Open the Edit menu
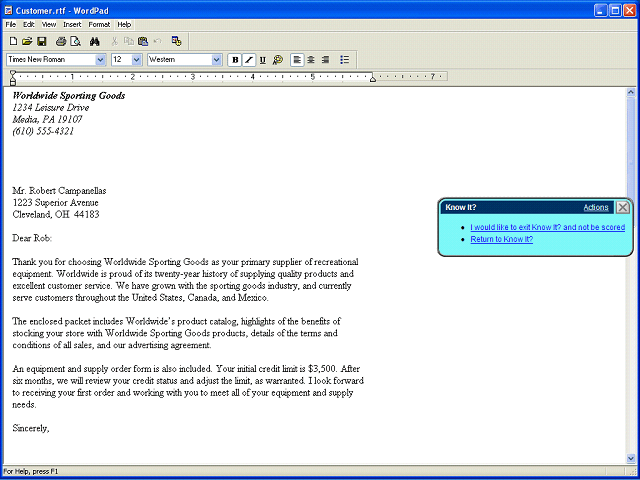This screenshot has width=640, height=480. tap(29, 24)
